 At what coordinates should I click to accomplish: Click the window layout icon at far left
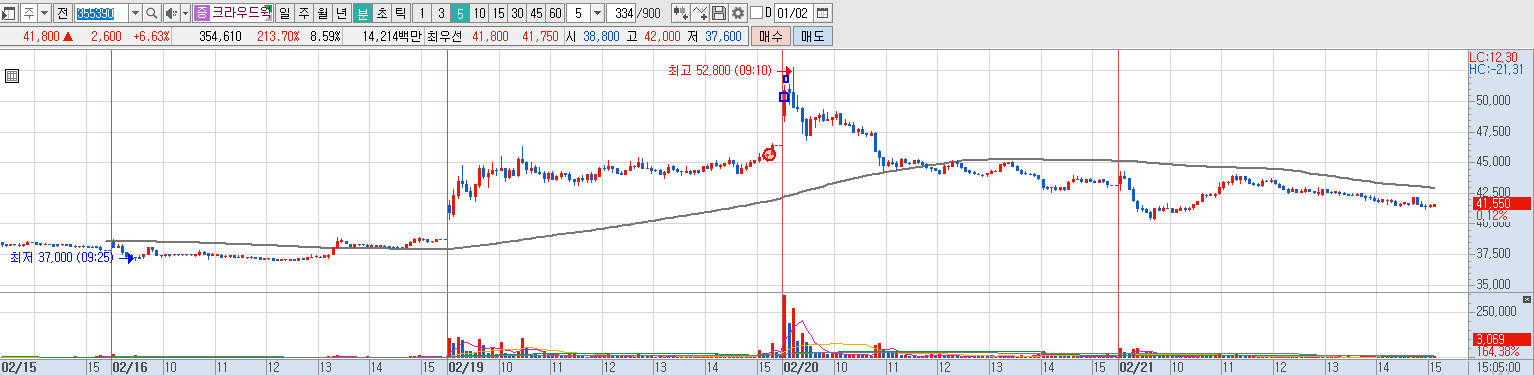(x=9, y=13)
